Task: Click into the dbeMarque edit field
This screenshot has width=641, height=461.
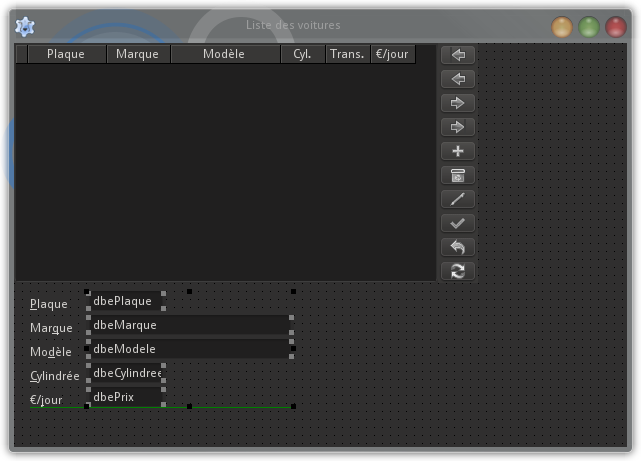Action: coord(189,325)
